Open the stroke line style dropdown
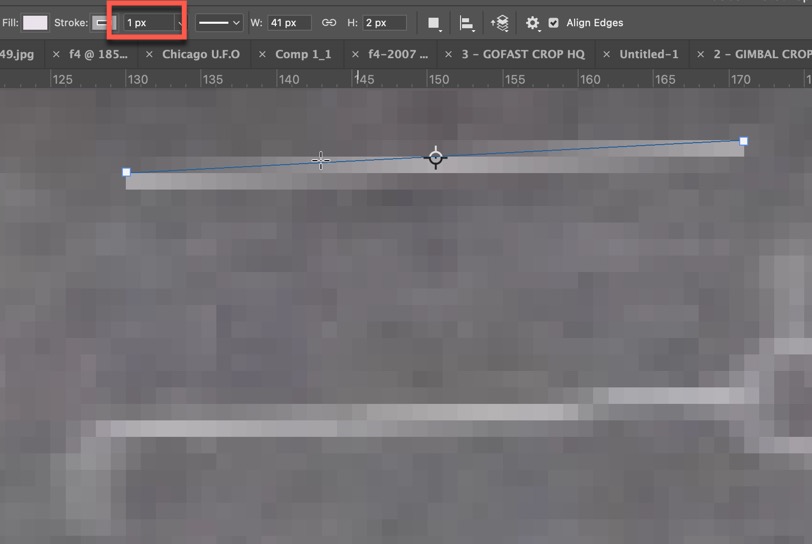 pos(218,23)
